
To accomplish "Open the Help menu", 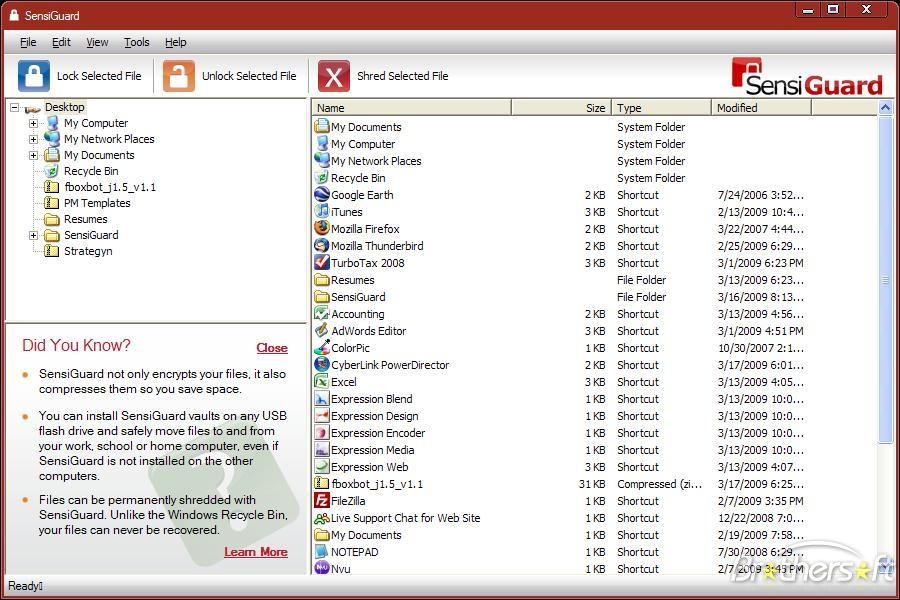I will [x=176, y=42].
